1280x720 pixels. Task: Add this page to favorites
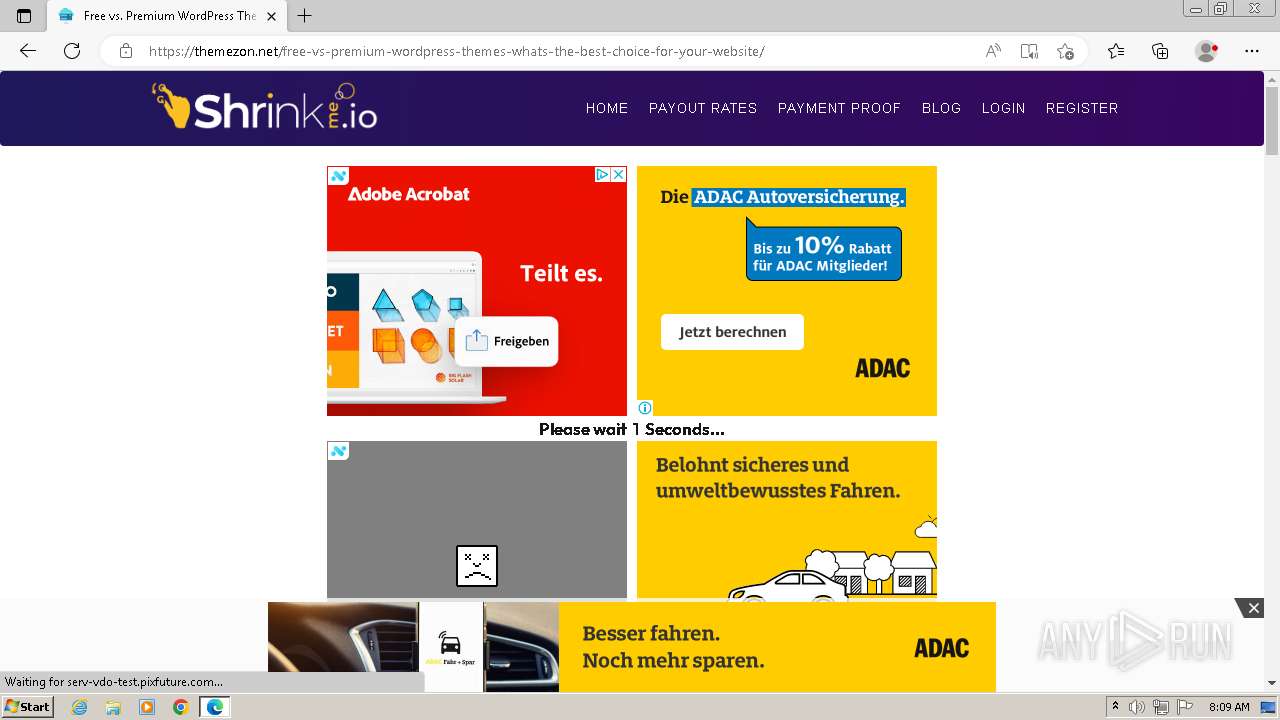pyautogui.click(x=1065, y=51)
